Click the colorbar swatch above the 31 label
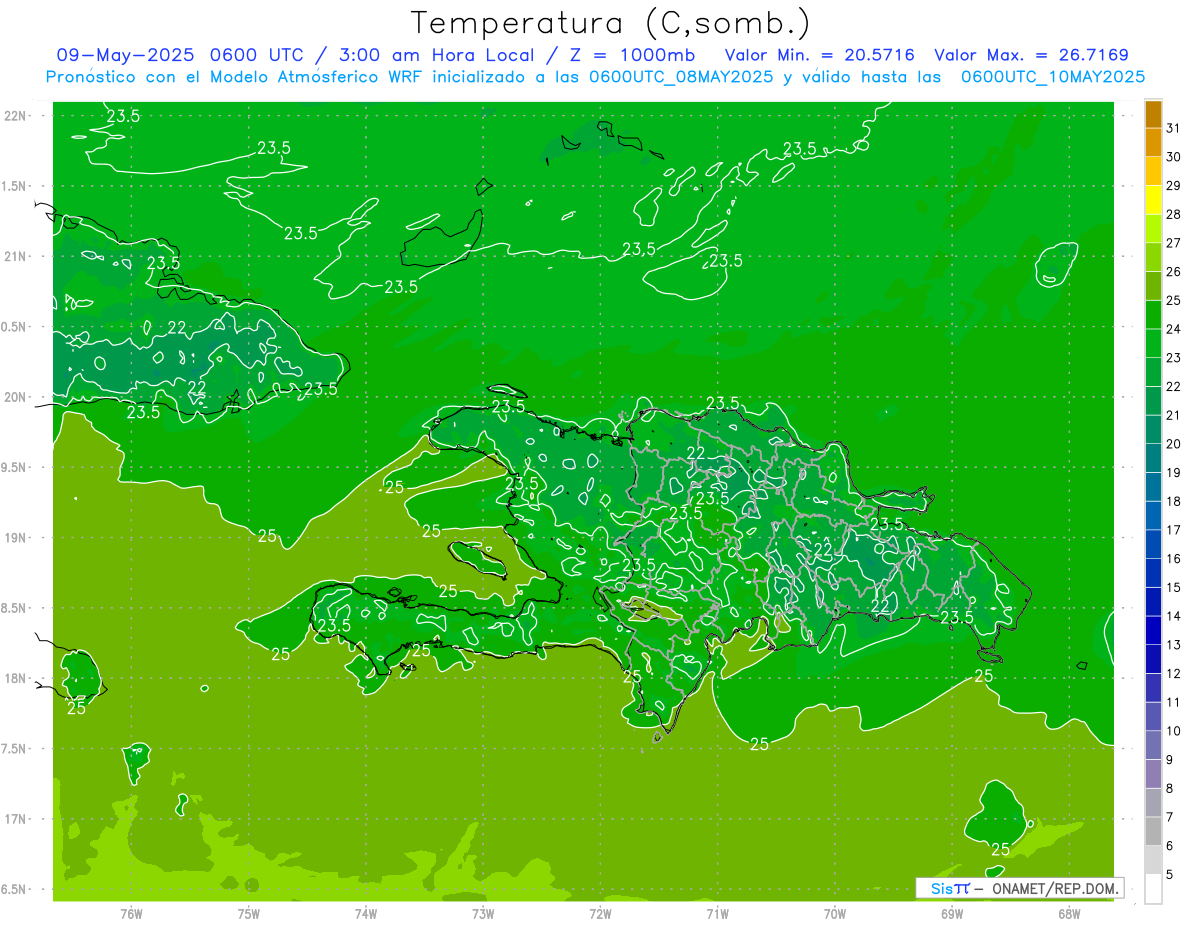Screen dimensions: 1200x927 coord(1153,114)
